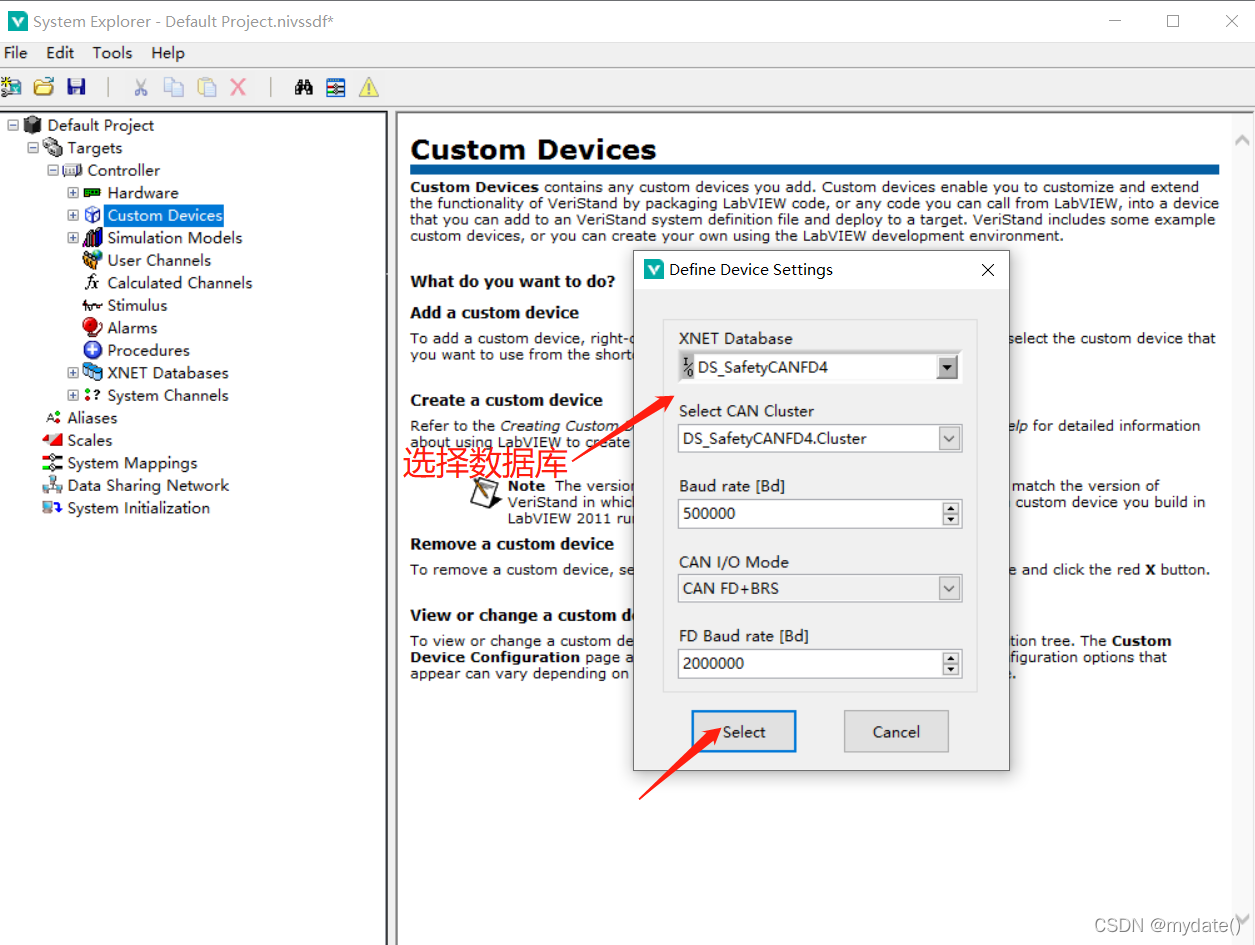Viewport: 1255px width, 945px height.
Task: Click the Cut scissors toolbar icon
Action: click(141, 87)
